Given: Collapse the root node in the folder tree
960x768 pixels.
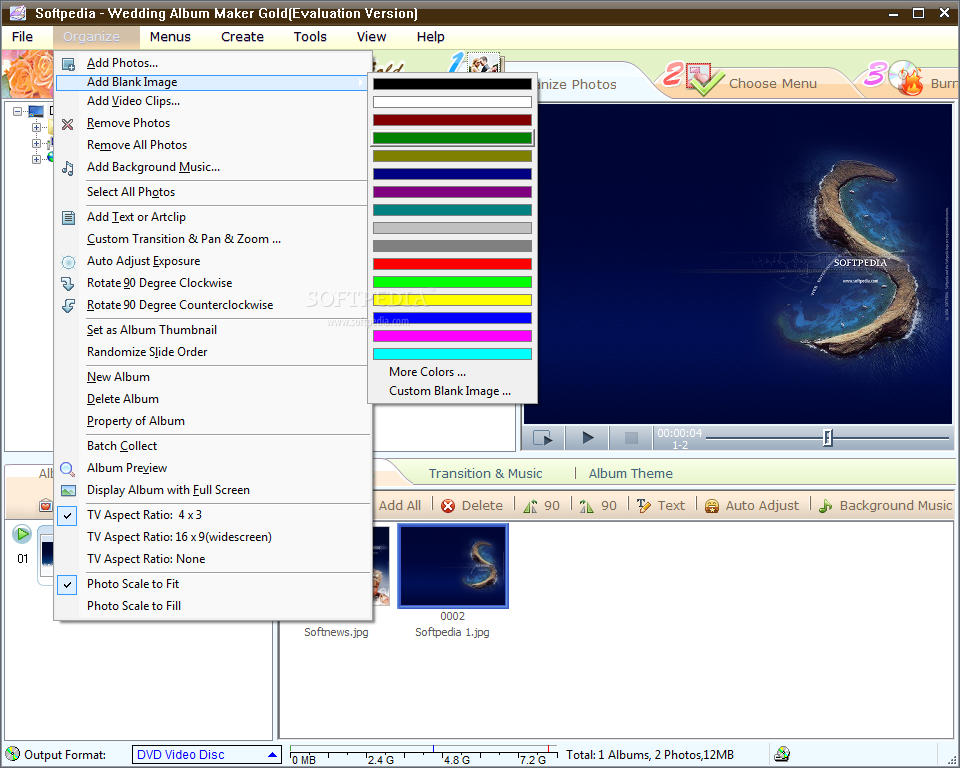Looking at the screenshot, I should click(x=18, y=111).
